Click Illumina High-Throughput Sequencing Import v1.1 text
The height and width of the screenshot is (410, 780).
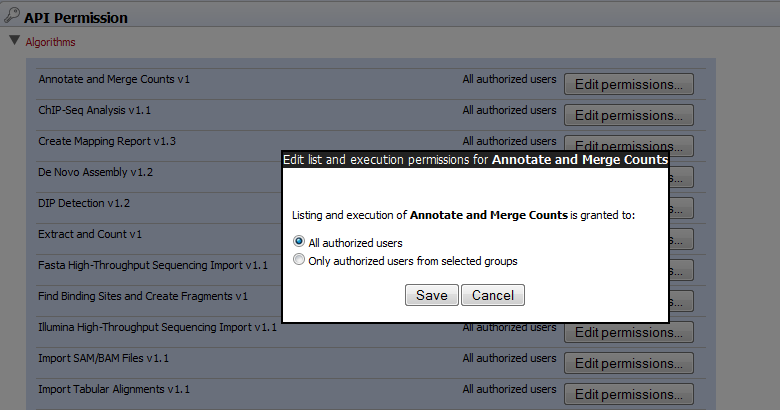point(157,327)
